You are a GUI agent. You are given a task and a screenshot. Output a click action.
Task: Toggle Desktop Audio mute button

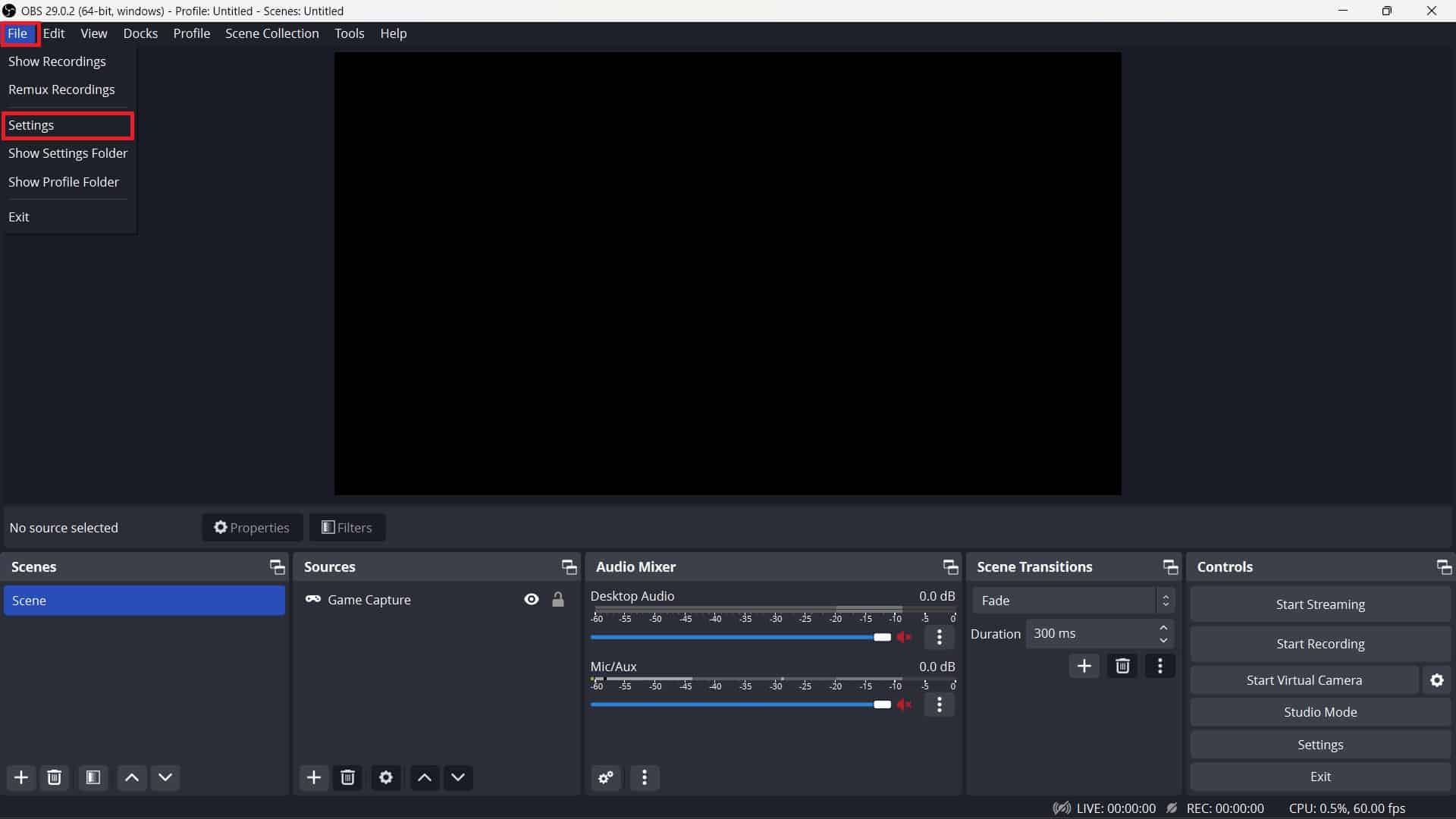pos(903,636)
